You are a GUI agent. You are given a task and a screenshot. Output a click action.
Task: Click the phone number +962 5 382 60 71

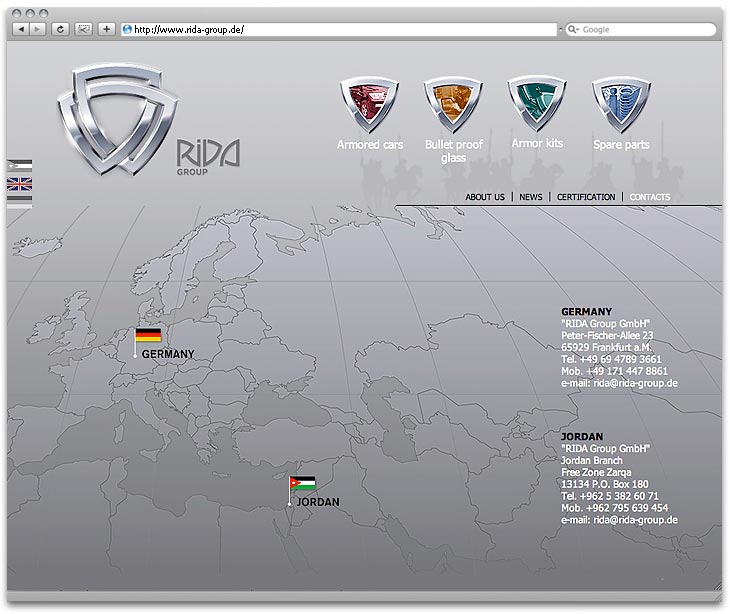click(x=619, y=496)
